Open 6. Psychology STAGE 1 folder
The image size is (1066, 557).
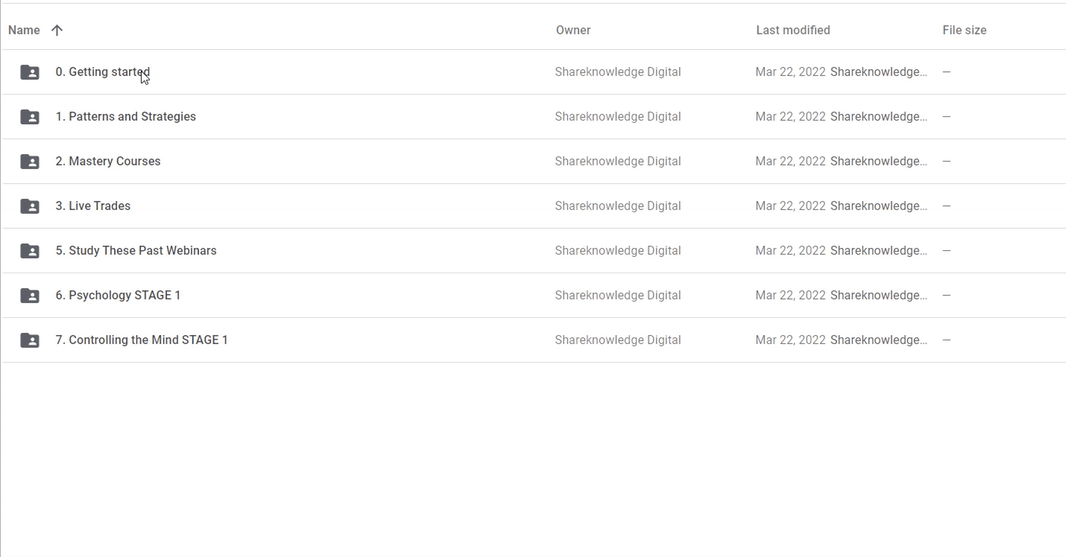(x=118, y=295)
